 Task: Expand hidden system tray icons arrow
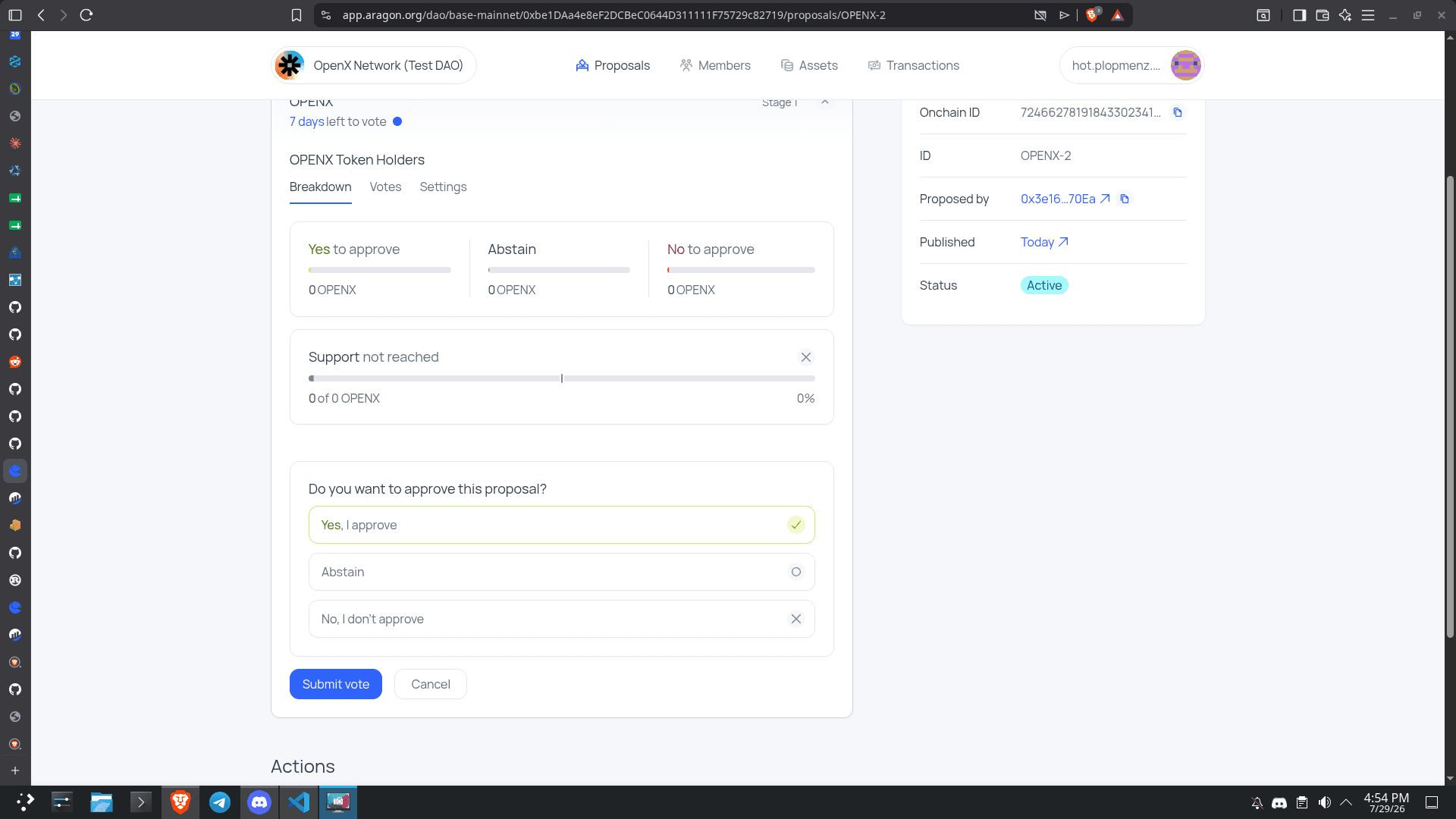pos(1346,802)
